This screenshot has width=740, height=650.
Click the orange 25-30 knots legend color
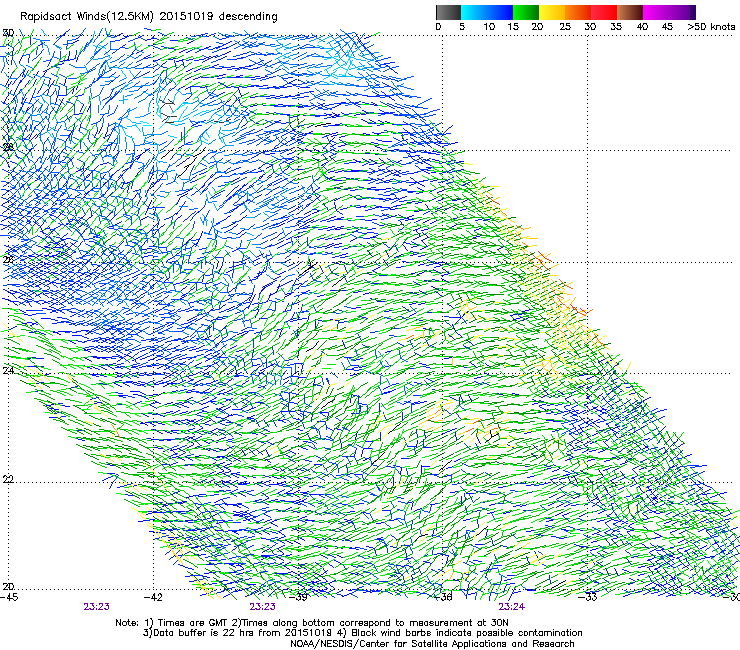pos(578,12)
